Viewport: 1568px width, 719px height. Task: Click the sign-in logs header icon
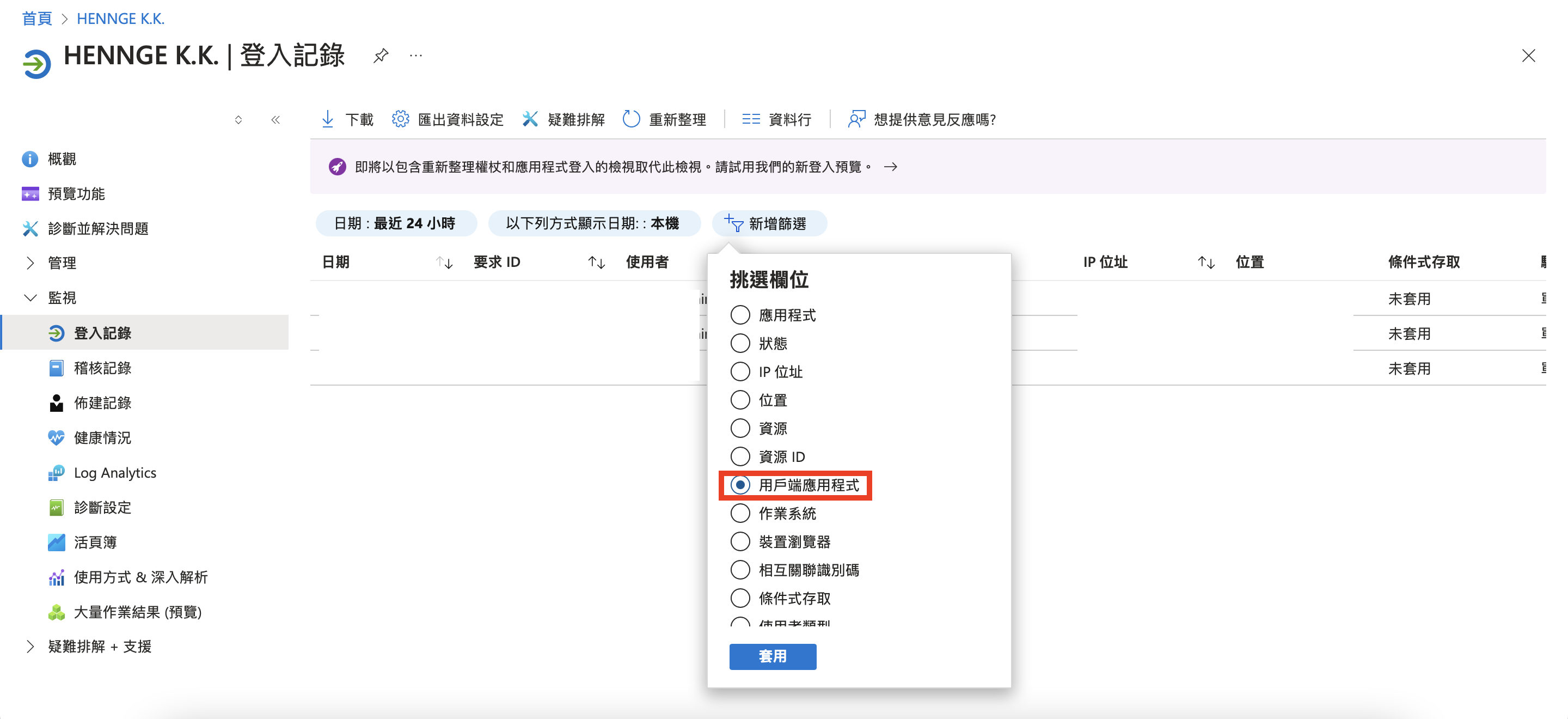(x=36, y=63)
